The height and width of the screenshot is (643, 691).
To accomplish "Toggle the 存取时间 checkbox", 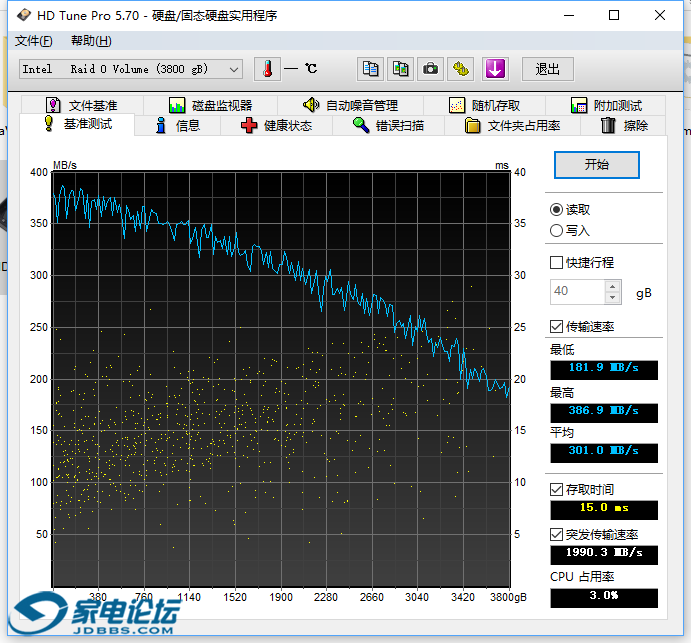I will click(x=557, y=490).
